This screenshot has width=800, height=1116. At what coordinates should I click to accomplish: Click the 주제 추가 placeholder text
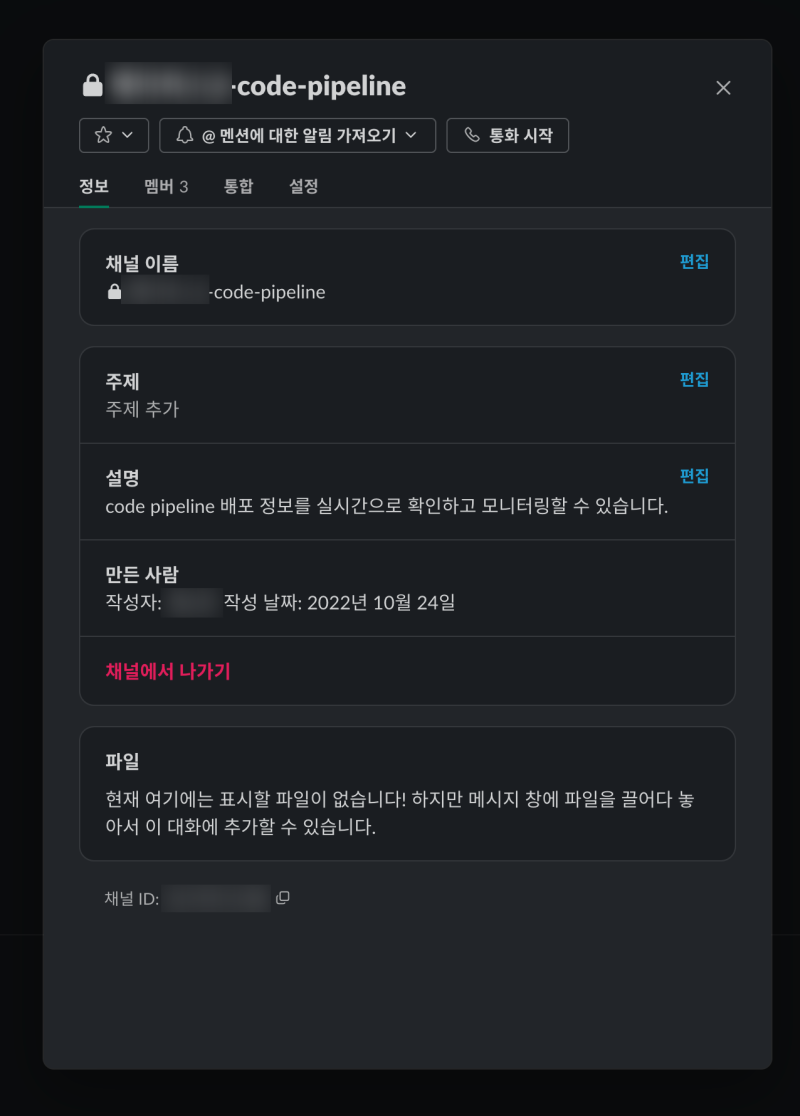pos(142,409)
